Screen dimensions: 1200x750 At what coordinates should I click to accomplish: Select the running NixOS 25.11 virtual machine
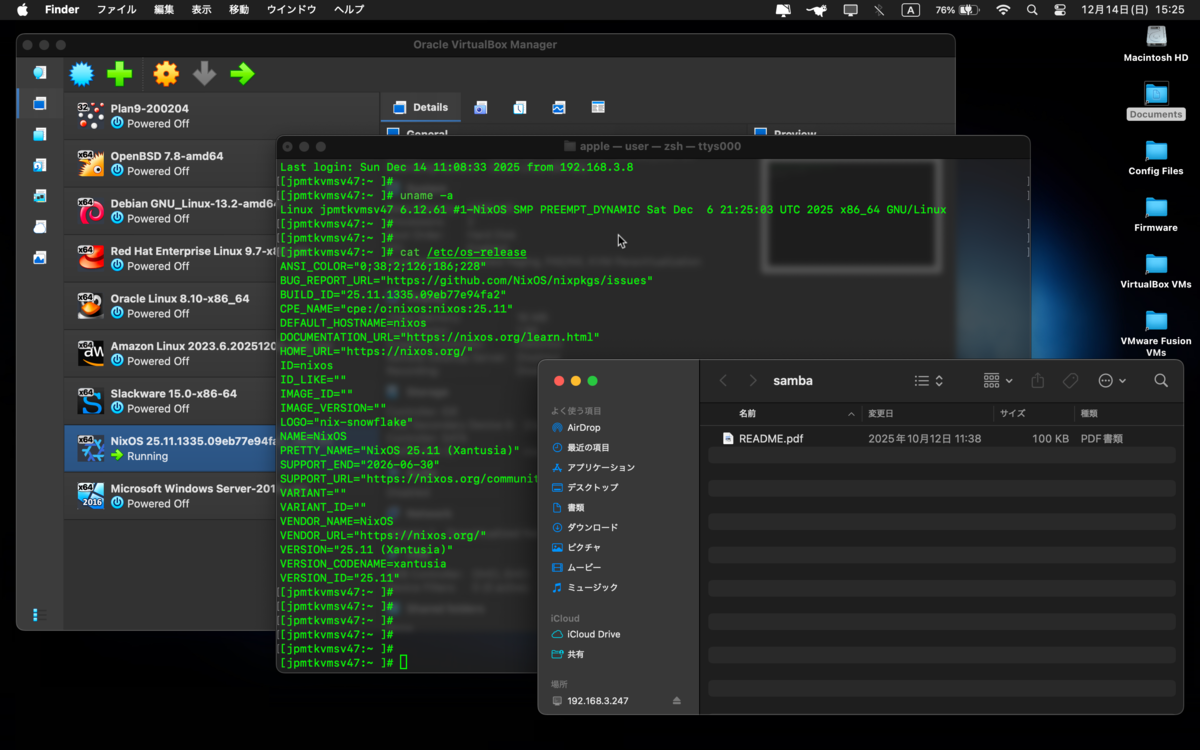(x=171, y=448)
